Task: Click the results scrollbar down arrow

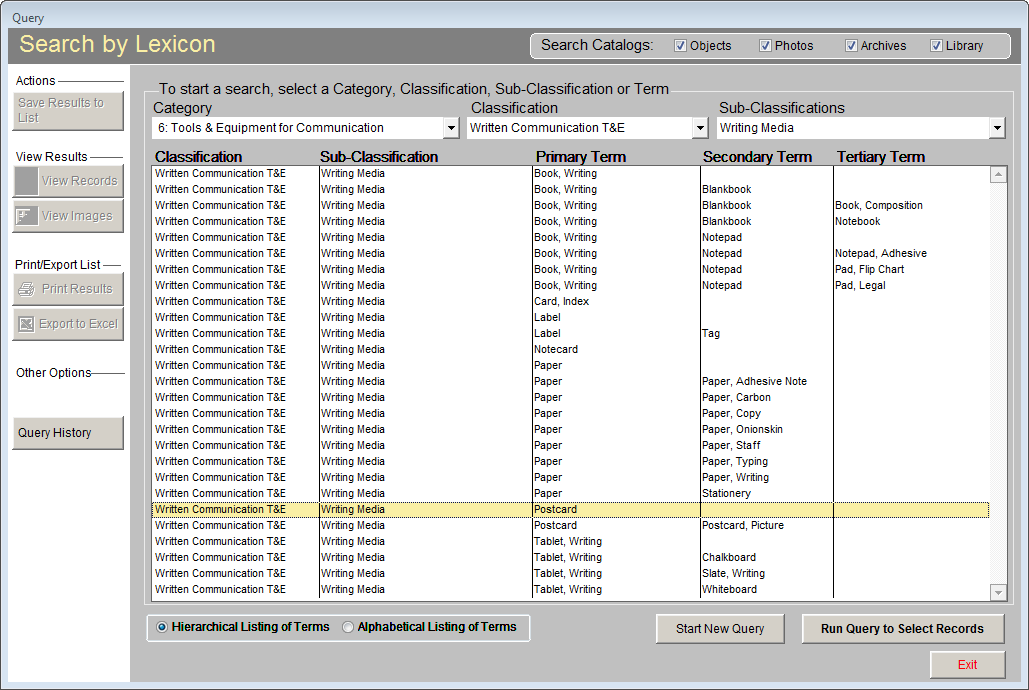Action: [x=998, y=591]
